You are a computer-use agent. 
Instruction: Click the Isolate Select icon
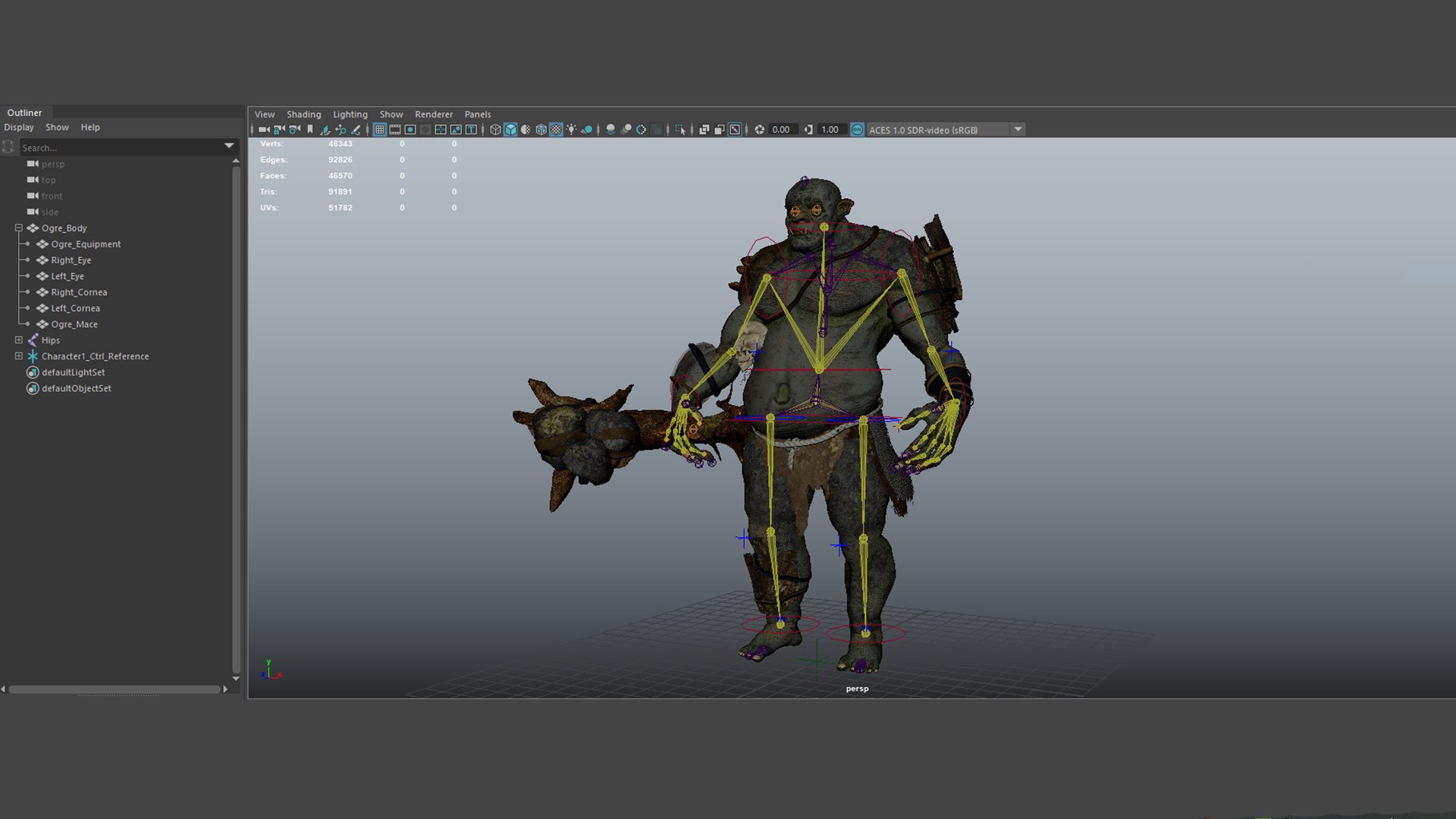coord(681,130)
